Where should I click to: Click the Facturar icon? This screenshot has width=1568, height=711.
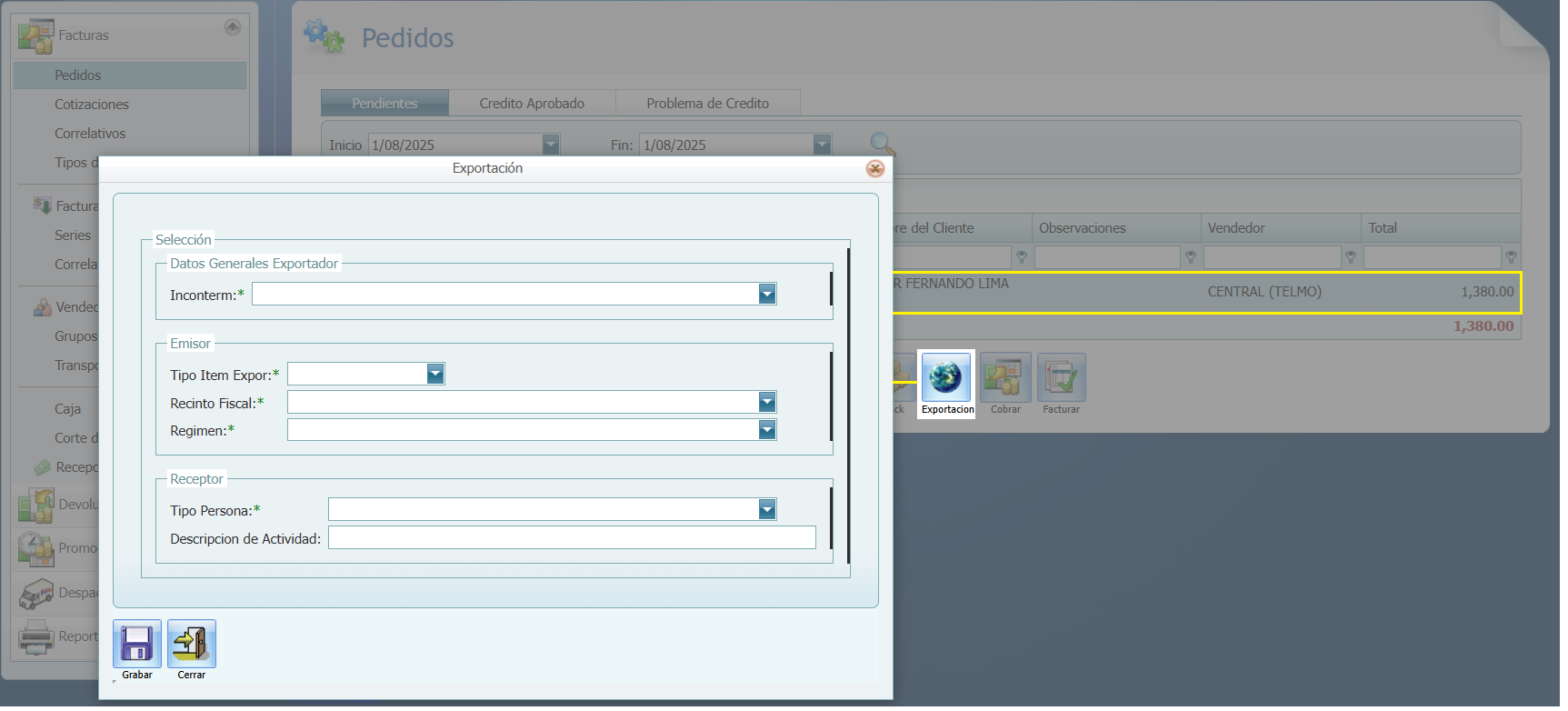(x=1061, y=377)
